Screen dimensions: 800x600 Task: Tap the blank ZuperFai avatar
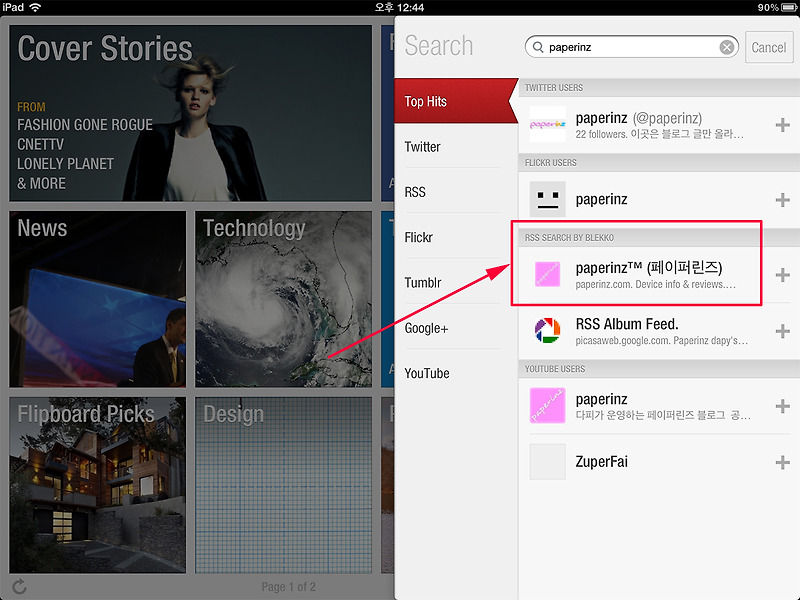click(x=547, y=462)
